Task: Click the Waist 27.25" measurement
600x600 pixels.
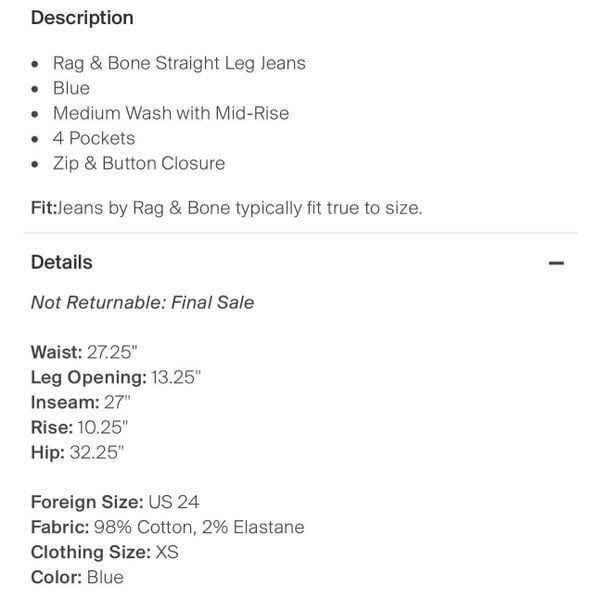Action: point(84,352)
